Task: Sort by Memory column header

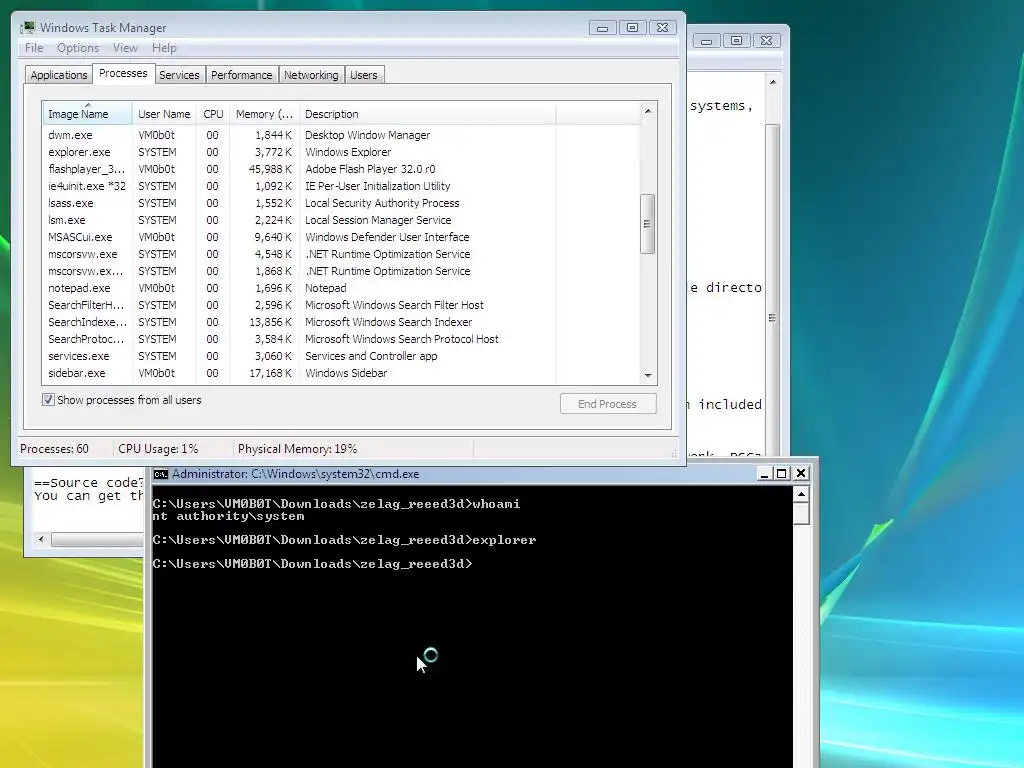Action: [264, 114]
